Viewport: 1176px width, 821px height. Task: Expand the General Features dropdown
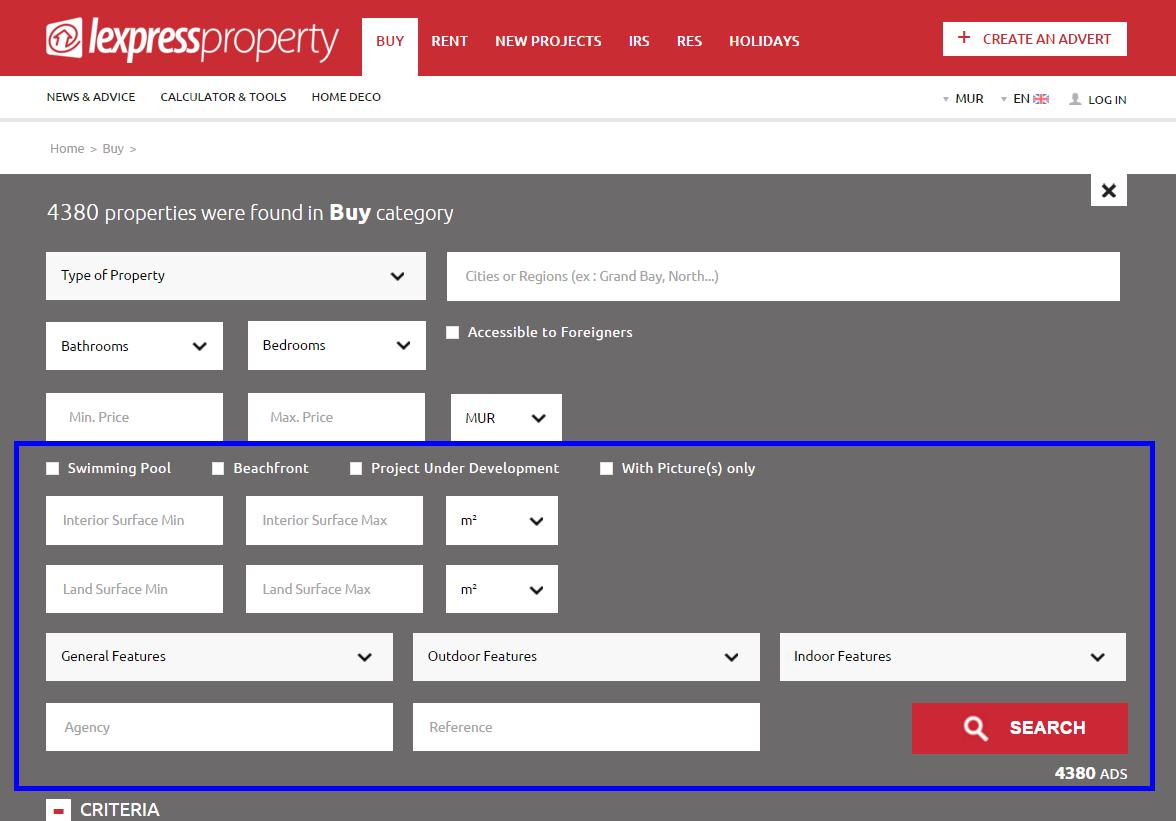coord(219,657)
